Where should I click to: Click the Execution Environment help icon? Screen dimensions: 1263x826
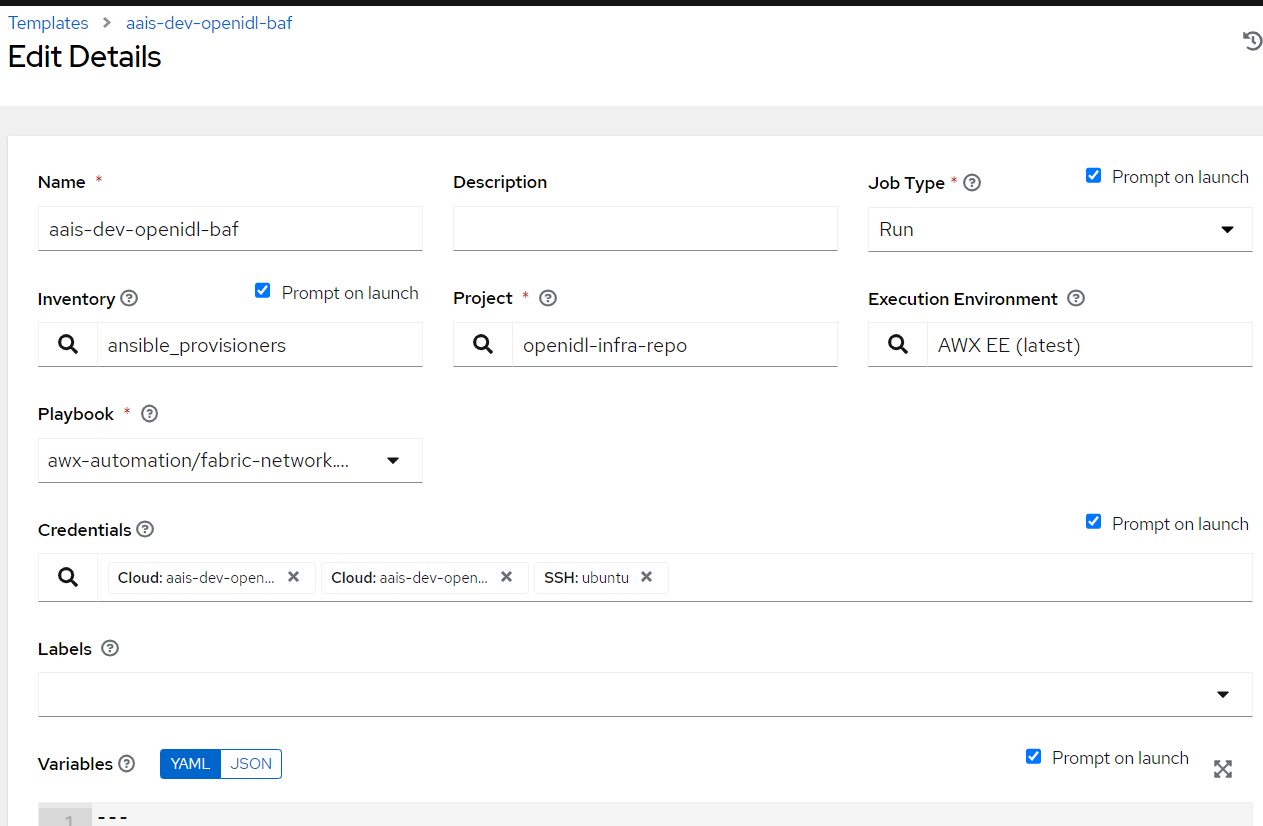[x=1076, y=298]
